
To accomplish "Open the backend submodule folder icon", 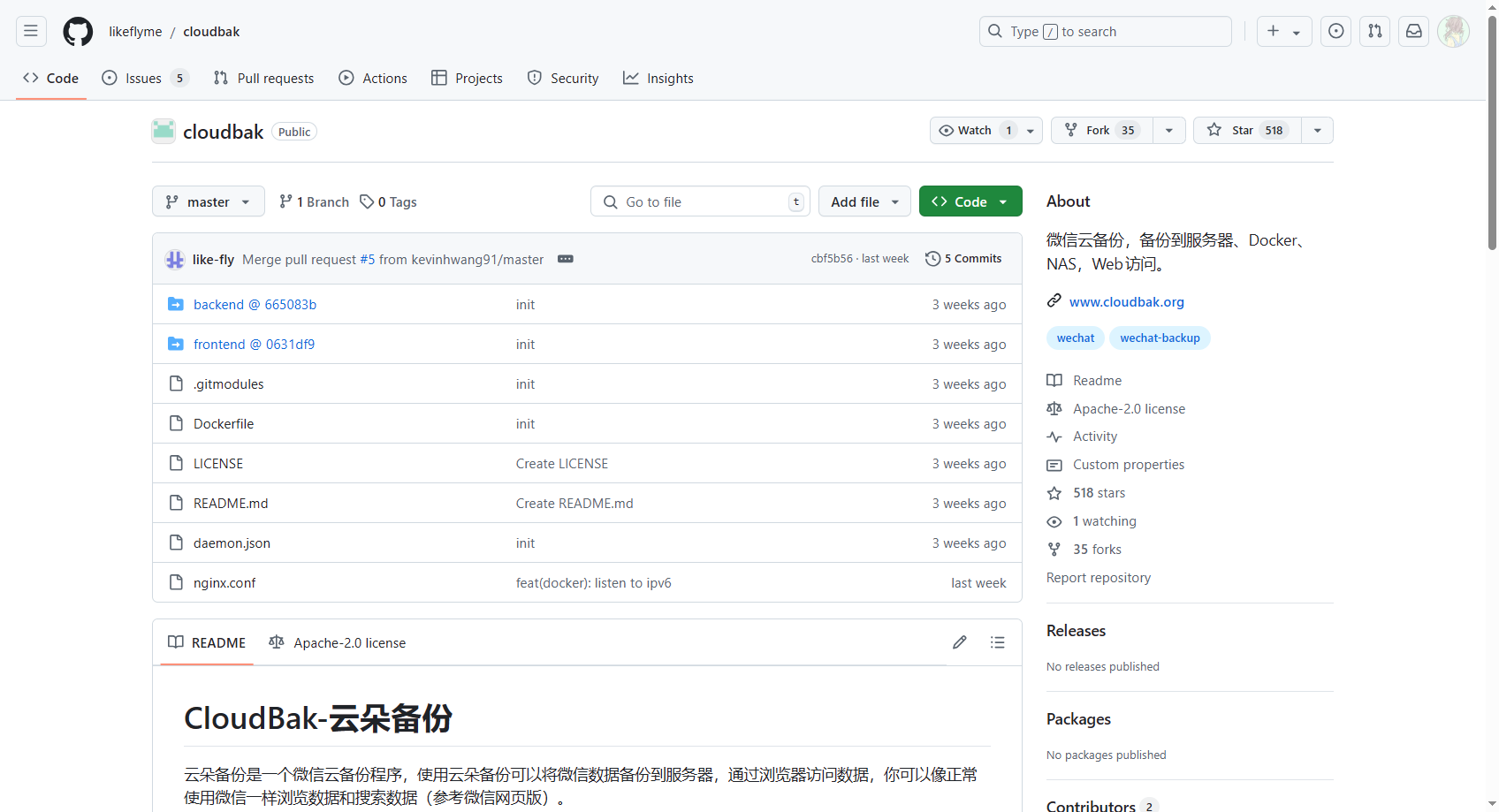I will (176, 304).
